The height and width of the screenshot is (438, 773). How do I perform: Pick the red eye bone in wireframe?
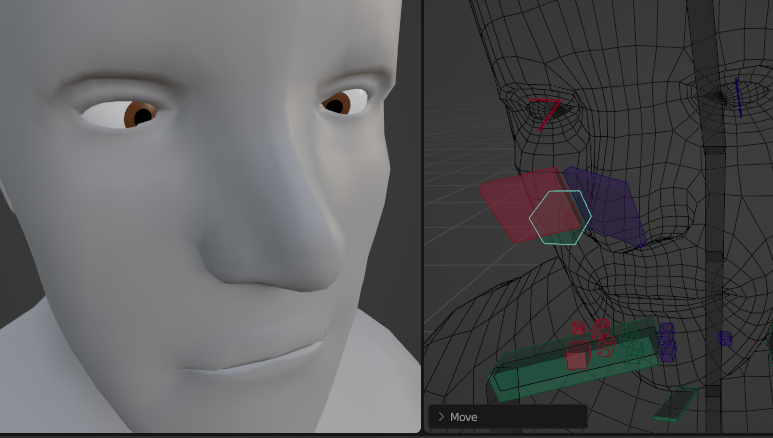tap(545, 112)
